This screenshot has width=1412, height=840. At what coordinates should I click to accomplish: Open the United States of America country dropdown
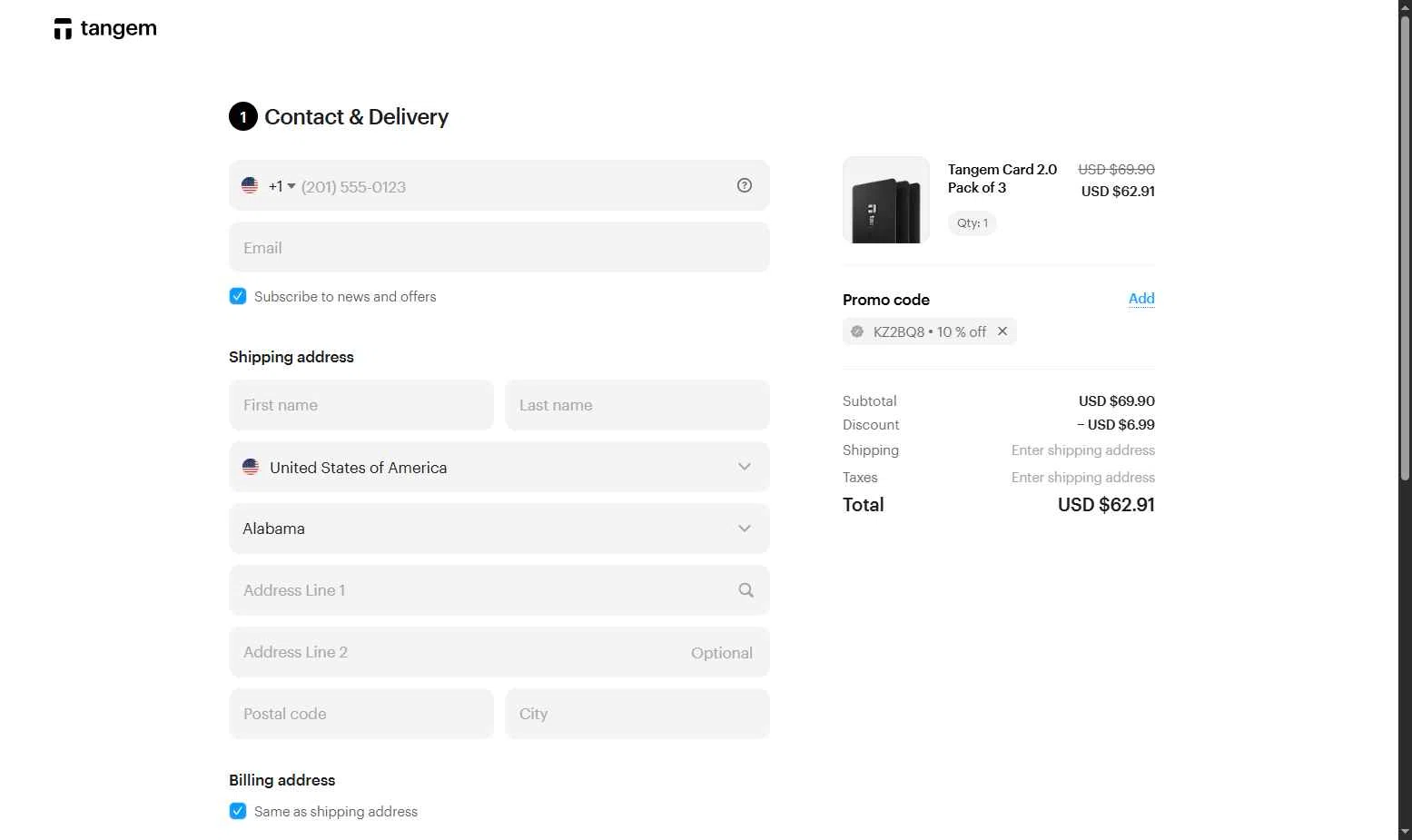point(499,467)
